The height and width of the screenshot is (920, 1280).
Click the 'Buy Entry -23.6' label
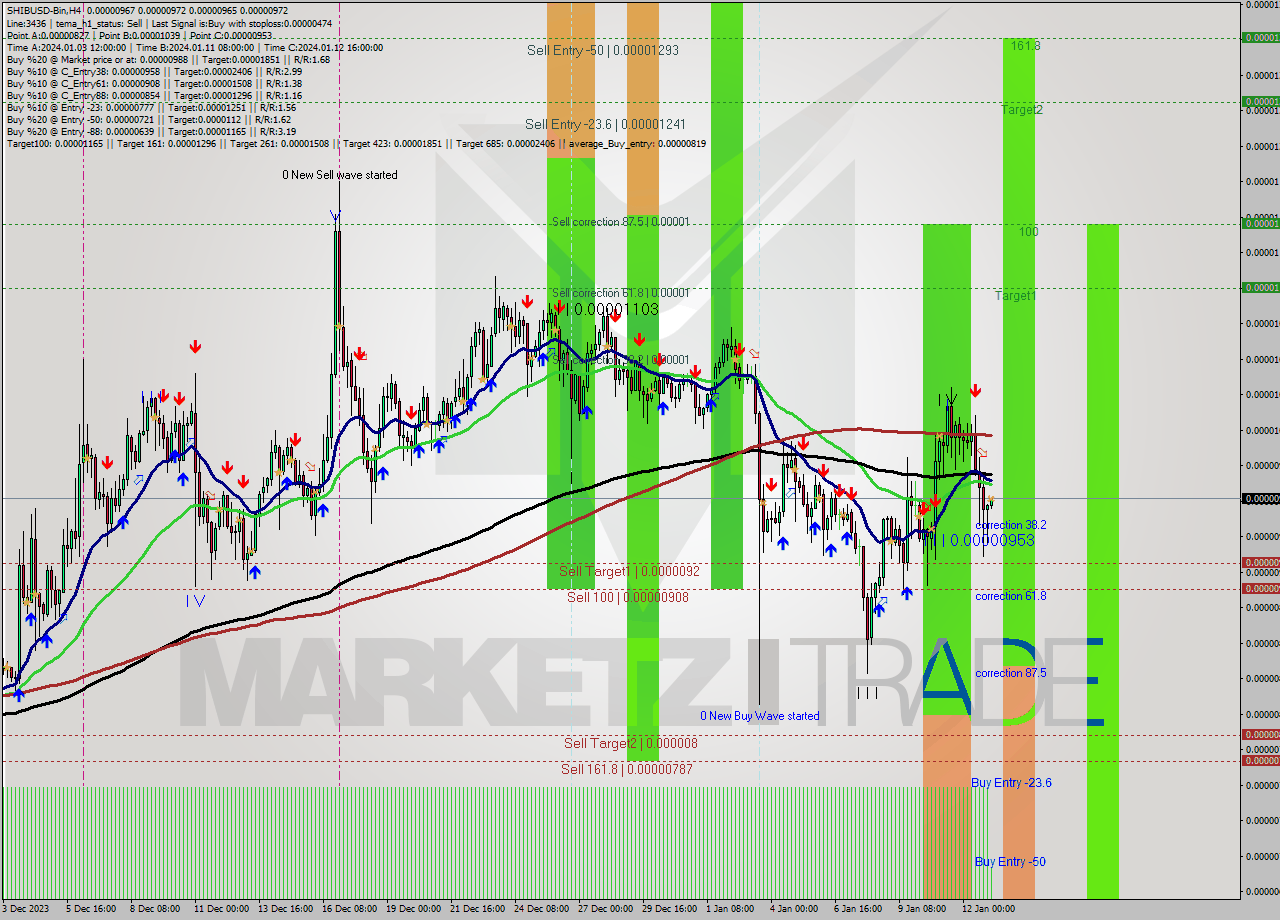point(1011,783)
